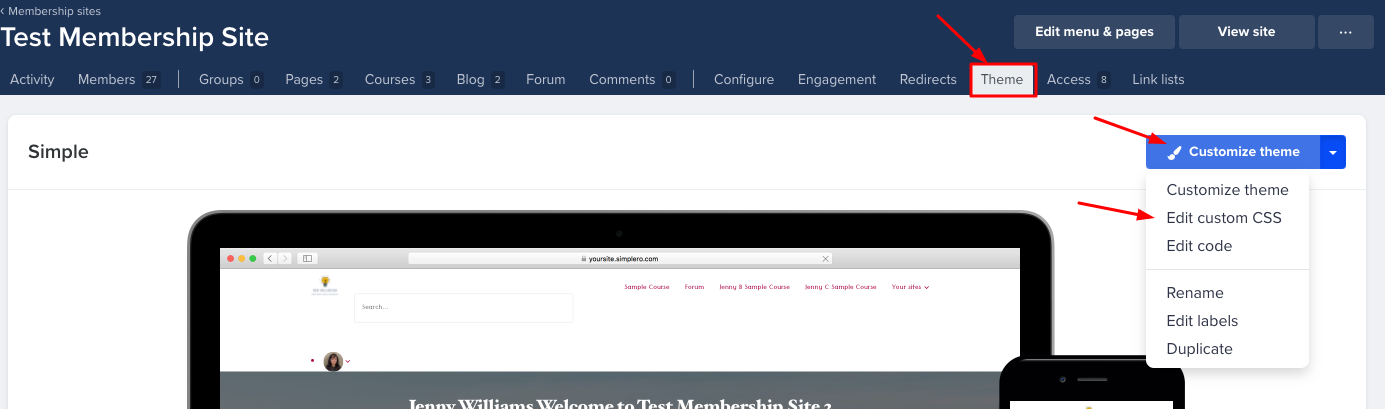Image resolution: width=1385 pixels, height=409 pixels.
Task: Go back to Membership sites link
Action: point(51,11)
